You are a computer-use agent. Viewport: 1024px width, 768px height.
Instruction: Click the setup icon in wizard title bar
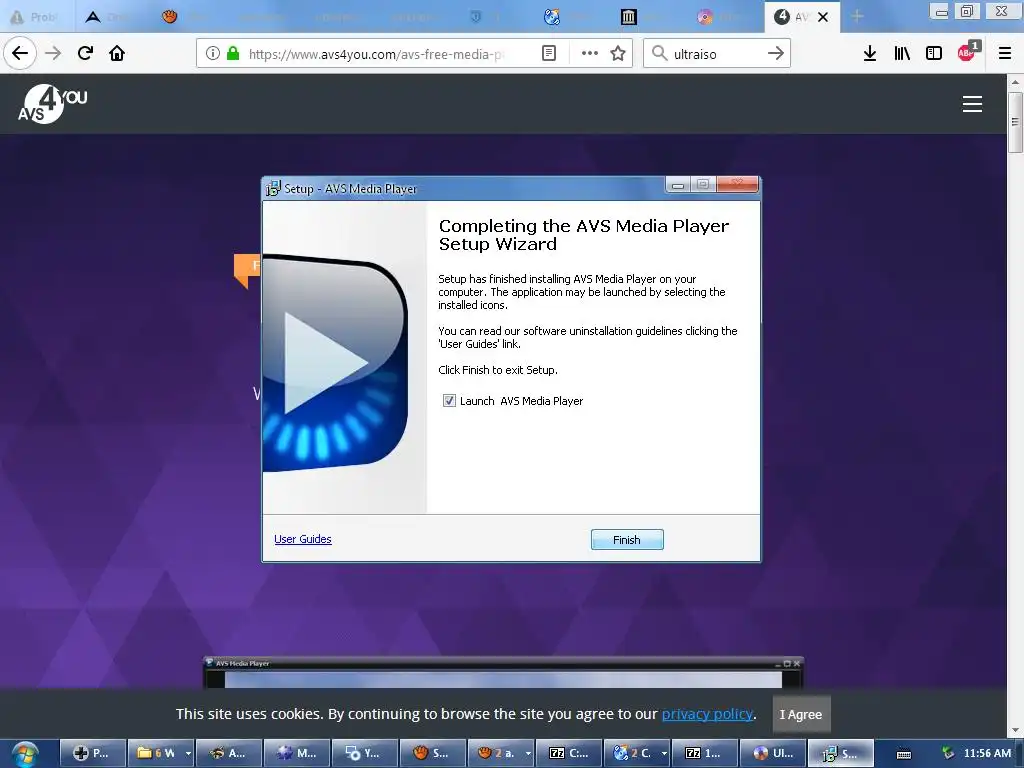click(x=273, y=189)
